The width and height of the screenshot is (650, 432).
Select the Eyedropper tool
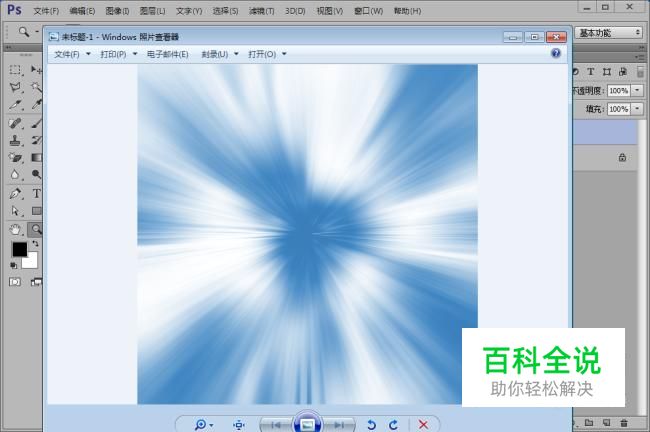click(x=36, y=104)
